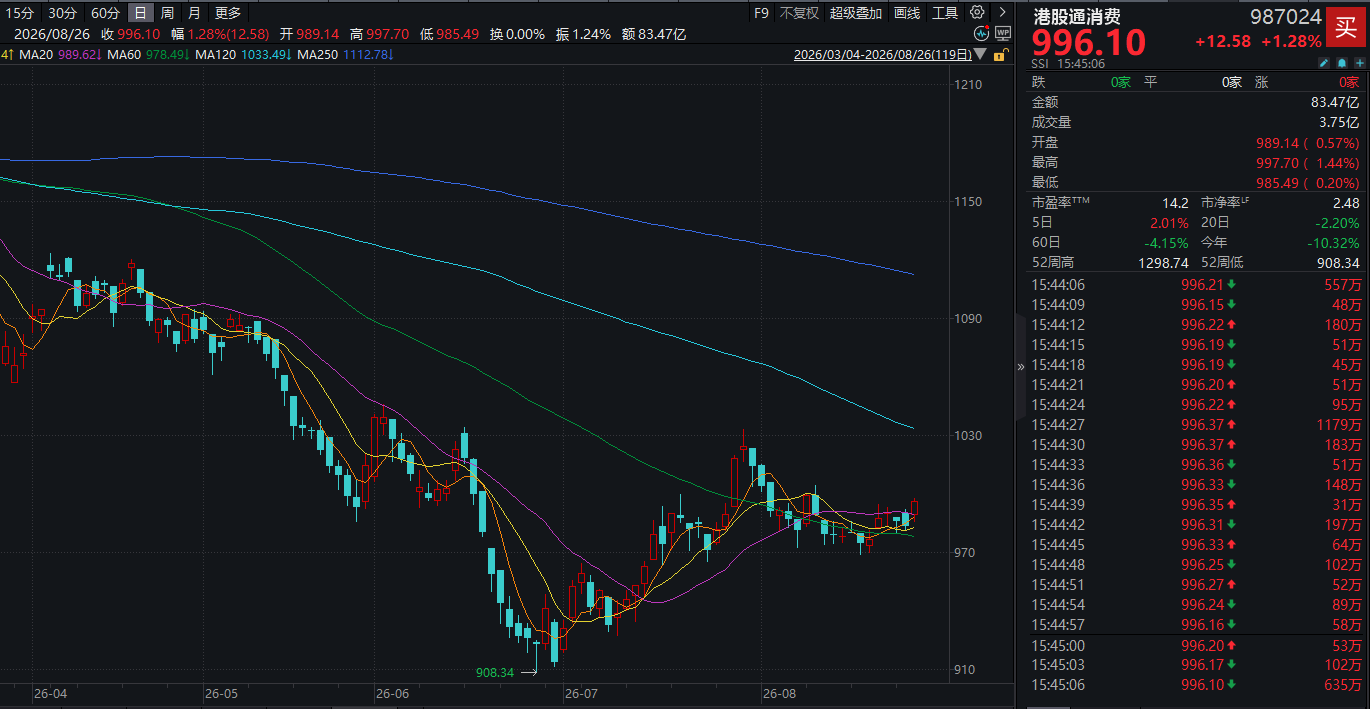Click the 开盘 989.14 row
This screenshot has height=709, width=1370.
1196,143
